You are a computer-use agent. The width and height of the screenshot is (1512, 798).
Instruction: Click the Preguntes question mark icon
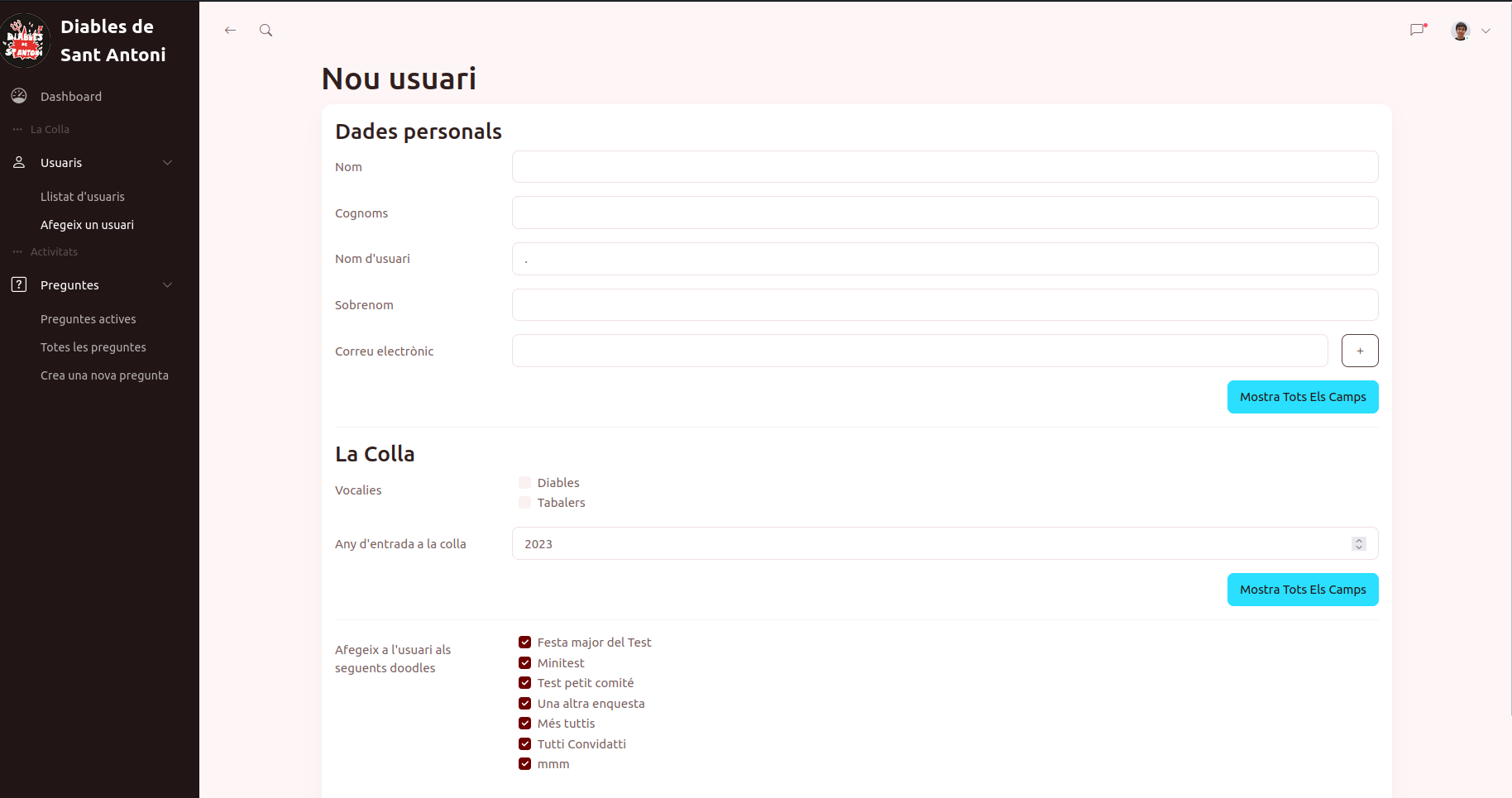click(x=19, y=284)
